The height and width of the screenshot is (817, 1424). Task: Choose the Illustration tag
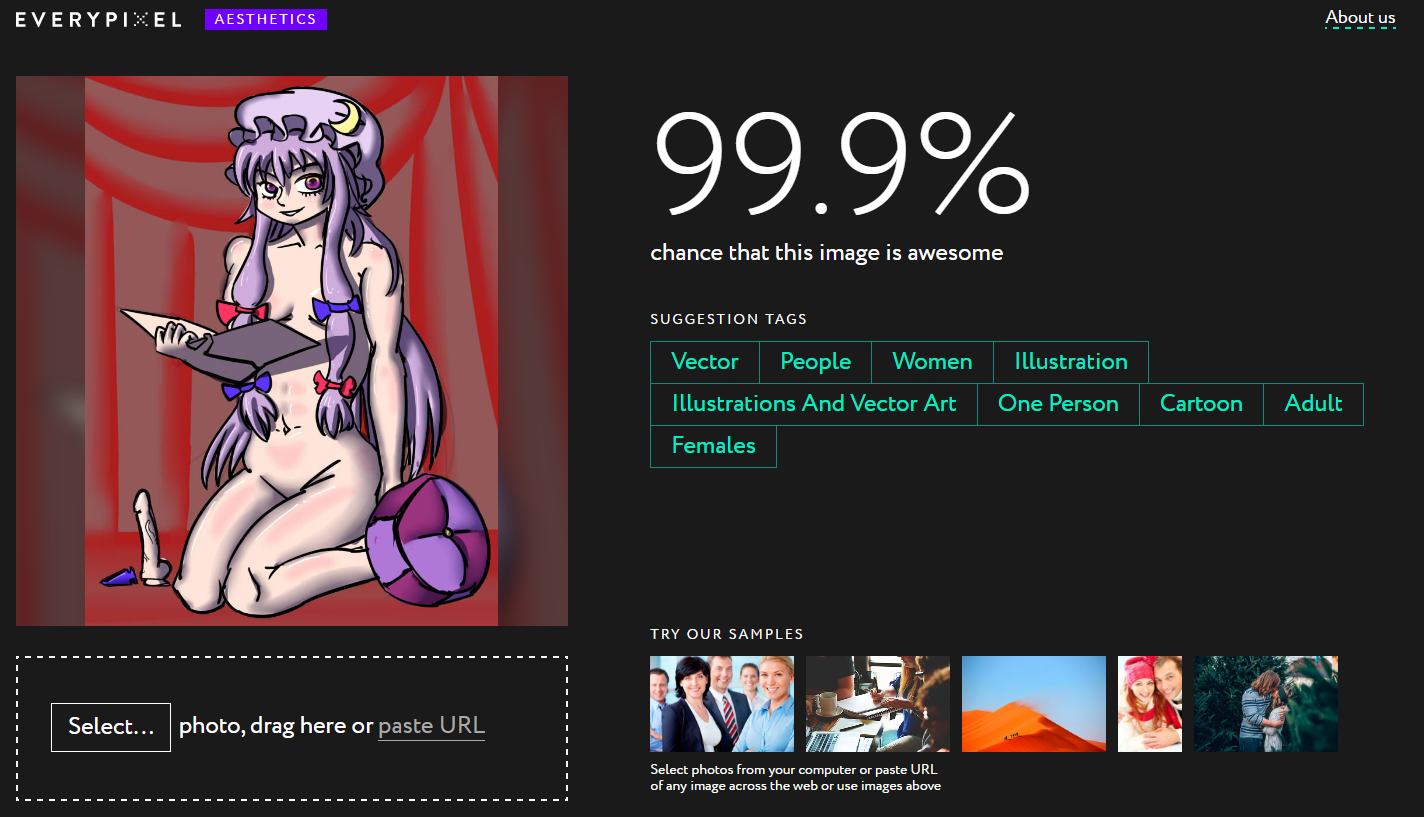[1071, 362]
